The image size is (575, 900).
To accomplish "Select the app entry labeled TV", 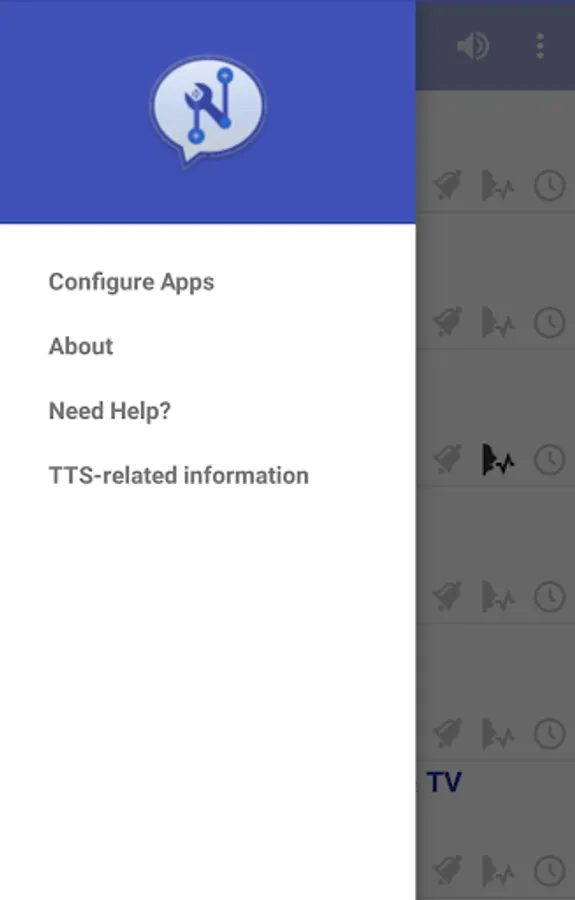I will click(x=444, y=782).
